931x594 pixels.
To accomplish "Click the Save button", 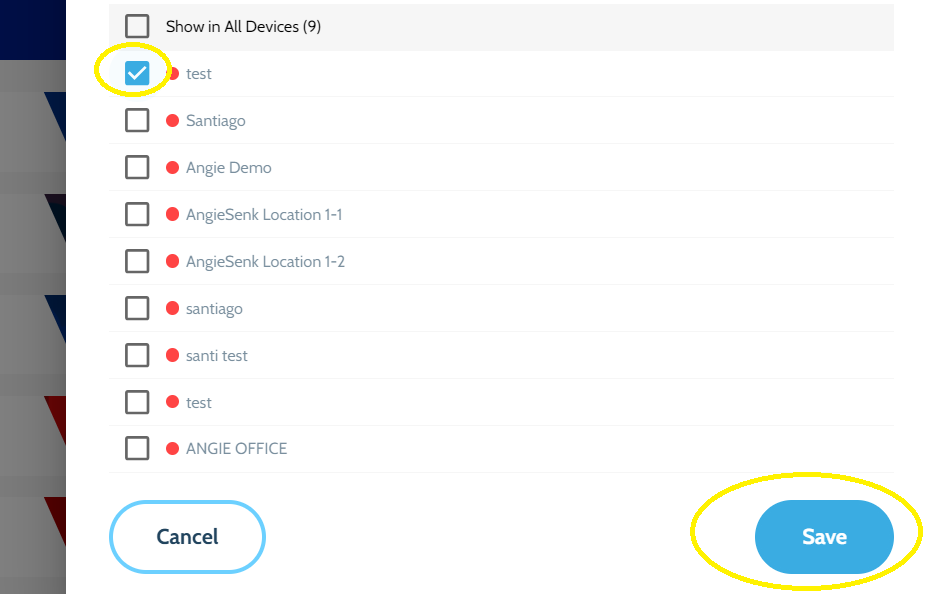I will click(824, 536).
